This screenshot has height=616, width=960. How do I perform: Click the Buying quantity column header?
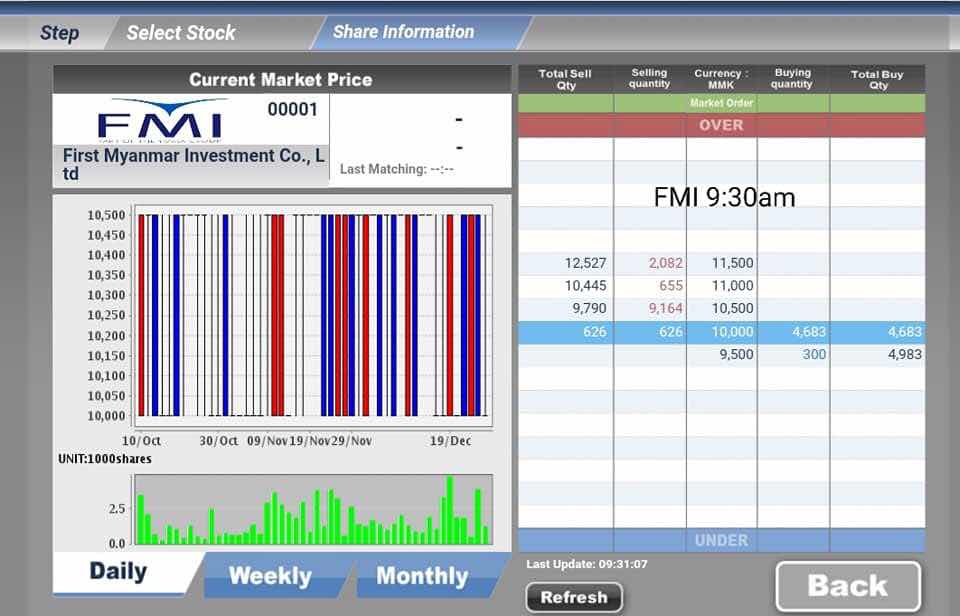[792, 78]
